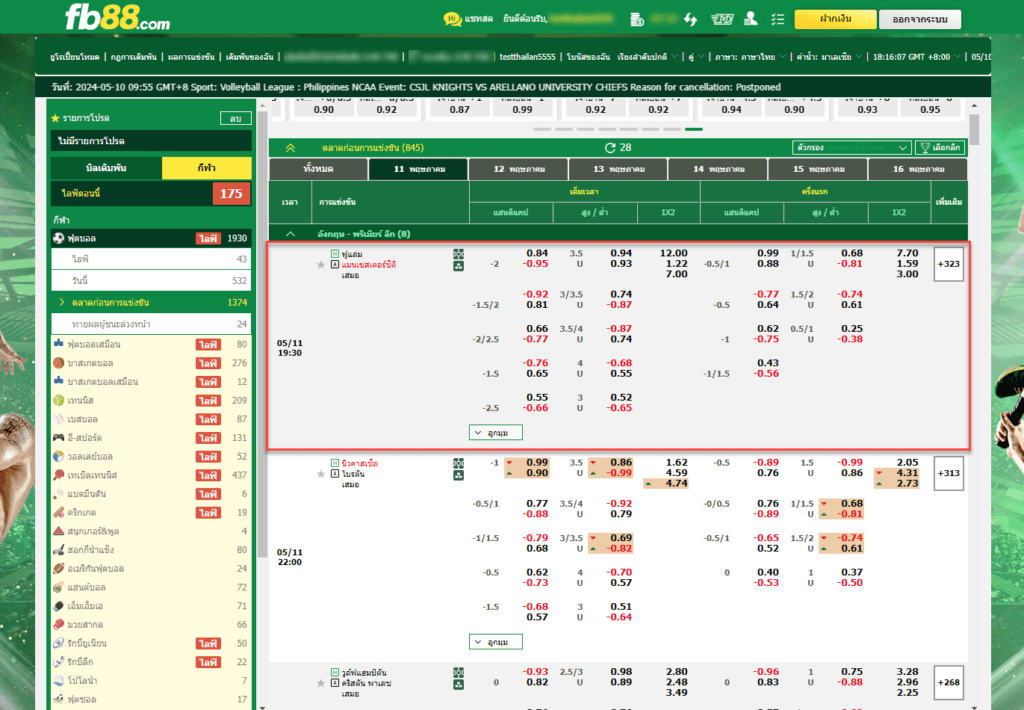This screenshot has height=710, width=1024.
Task: Click the ออกจากระบบ logout button
Action: pyautogui.click(x=920, y=19)
